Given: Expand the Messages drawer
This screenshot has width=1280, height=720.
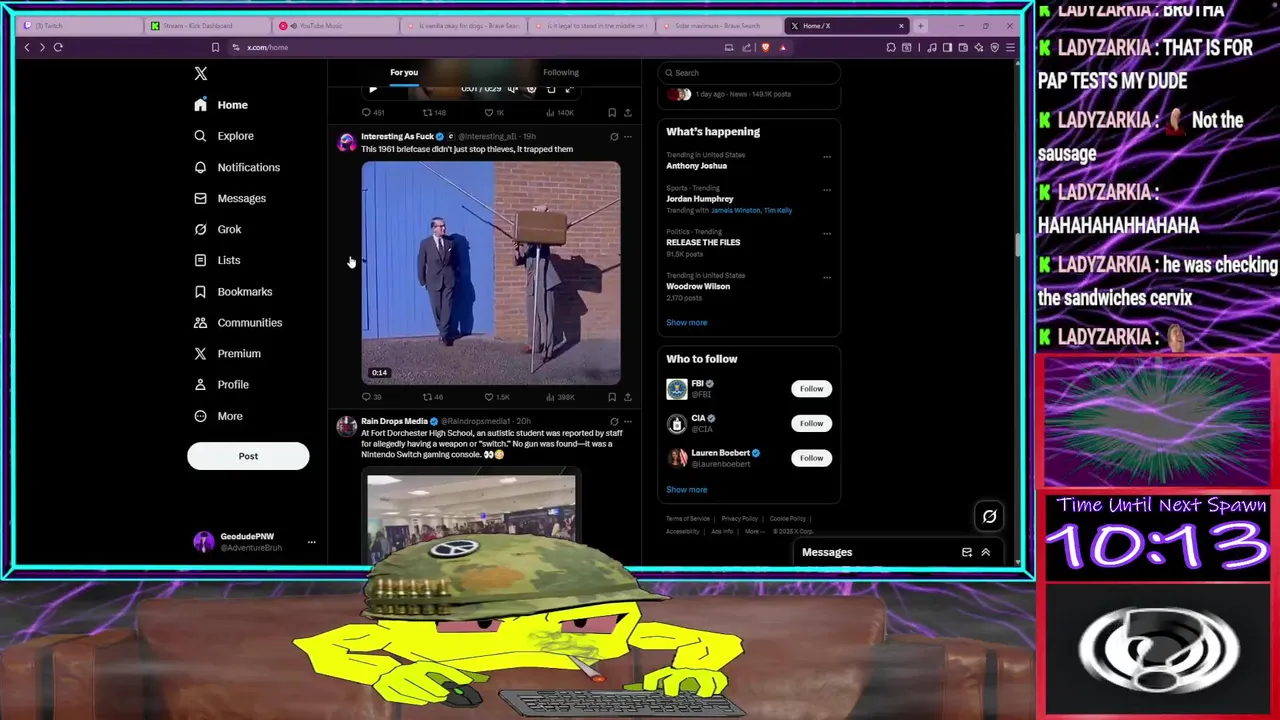Looking at the screenshot, I should coord(985,552).
